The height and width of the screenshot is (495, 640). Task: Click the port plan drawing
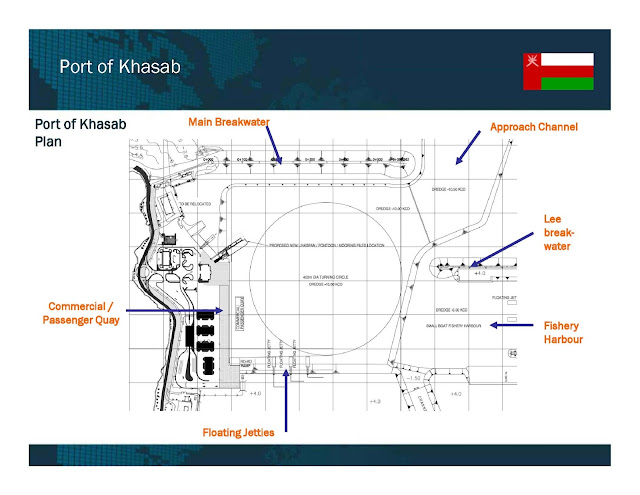click(x=323, y=275)
